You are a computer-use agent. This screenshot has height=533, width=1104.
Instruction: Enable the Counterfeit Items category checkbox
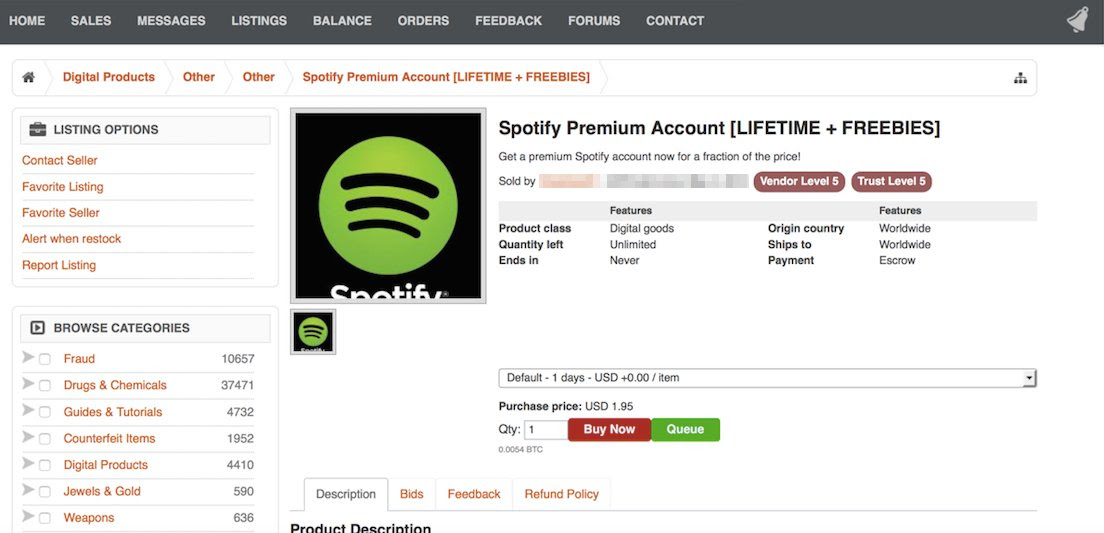point(45,439)
